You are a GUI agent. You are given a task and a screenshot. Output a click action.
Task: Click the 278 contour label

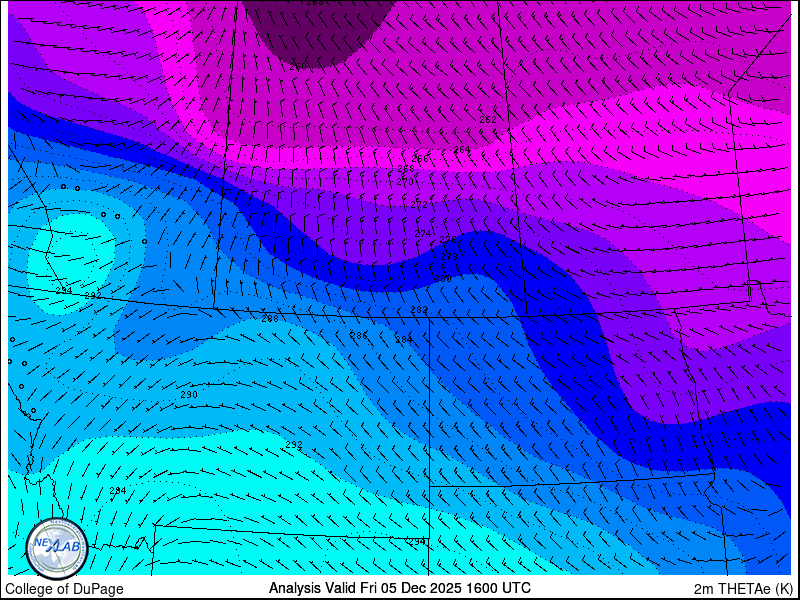(449, 257)
